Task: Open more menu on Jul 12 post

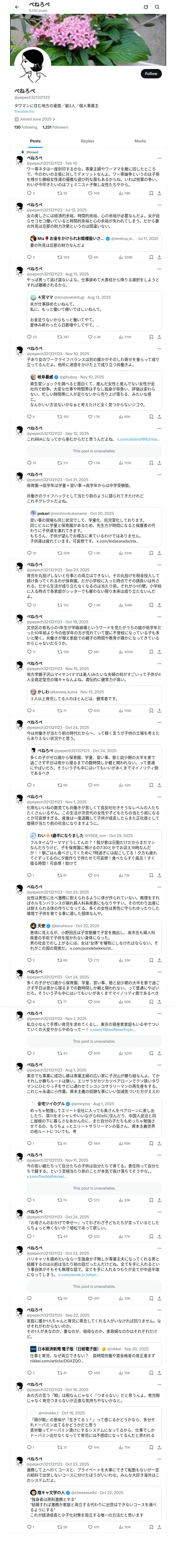Action: click(x=160, y=205)
